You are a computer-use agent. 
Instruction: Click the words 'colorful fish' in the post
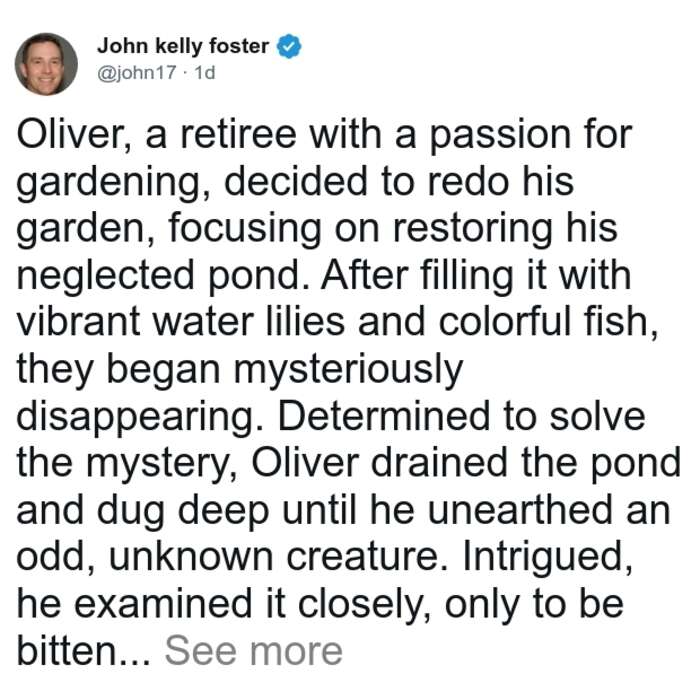point(544,322)
